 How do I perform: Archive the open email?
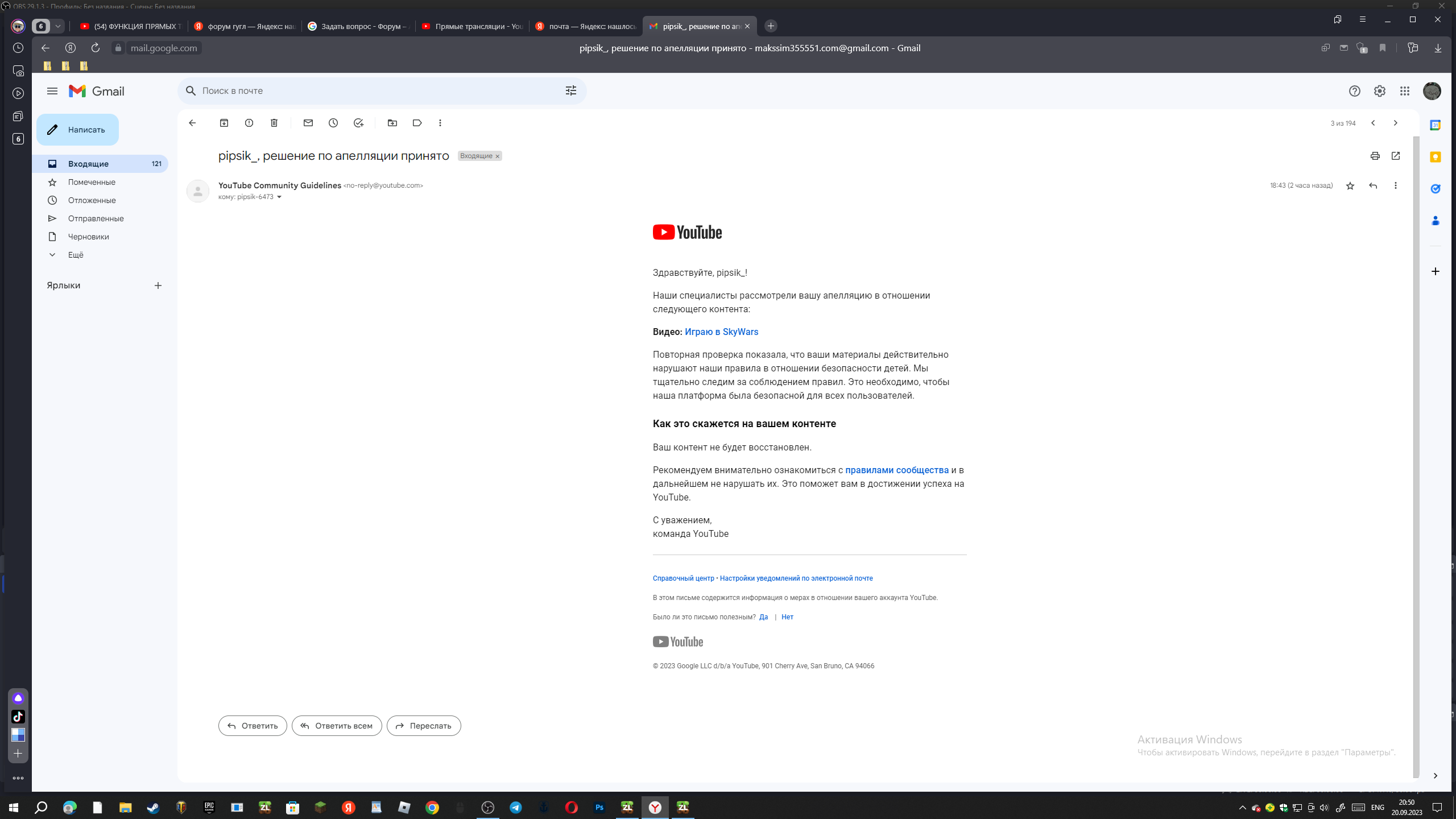pyautogui.click(x=224, y=123)
